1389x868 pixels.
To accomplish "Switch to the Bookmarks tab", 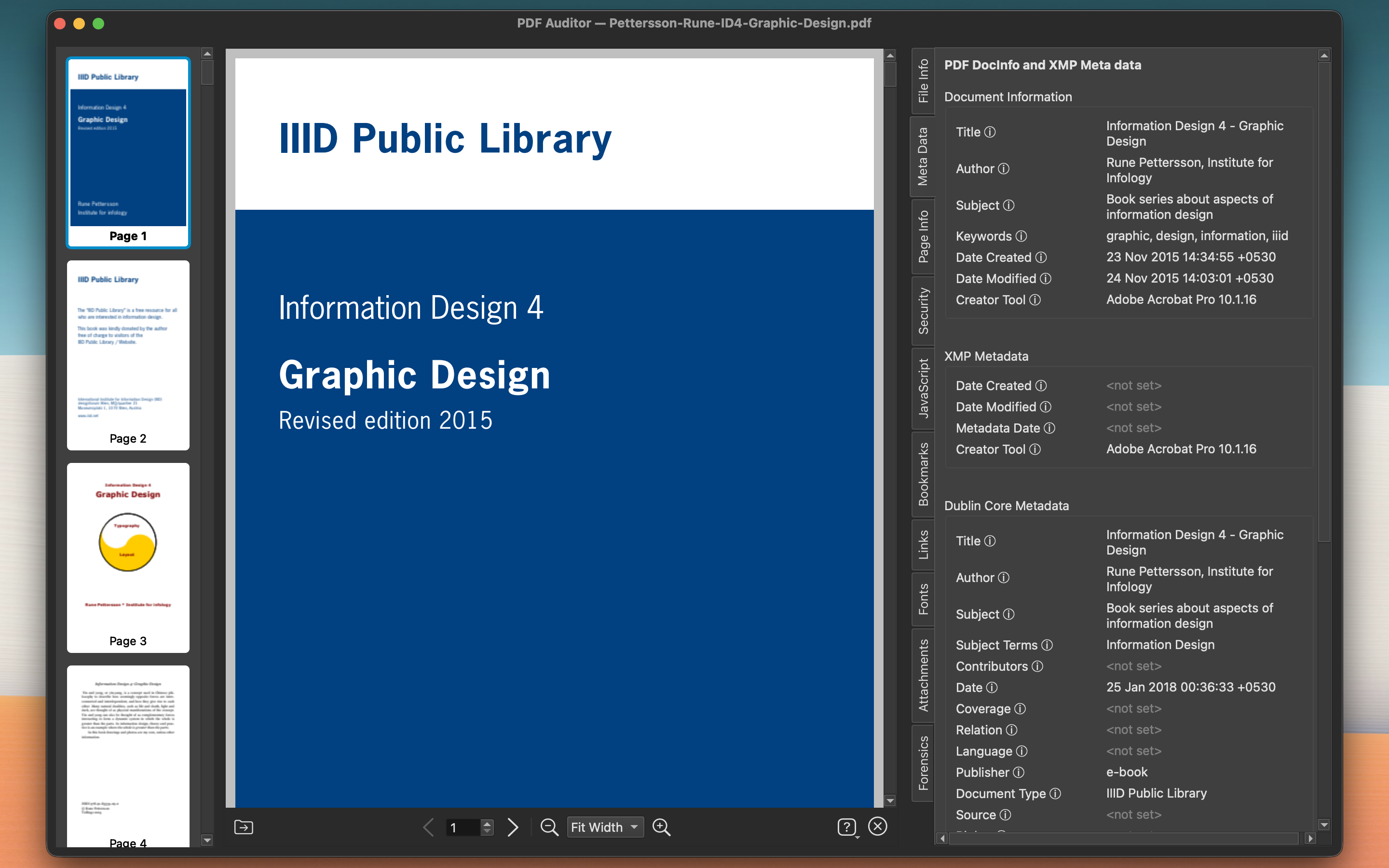I will click(x=924, y=472).
